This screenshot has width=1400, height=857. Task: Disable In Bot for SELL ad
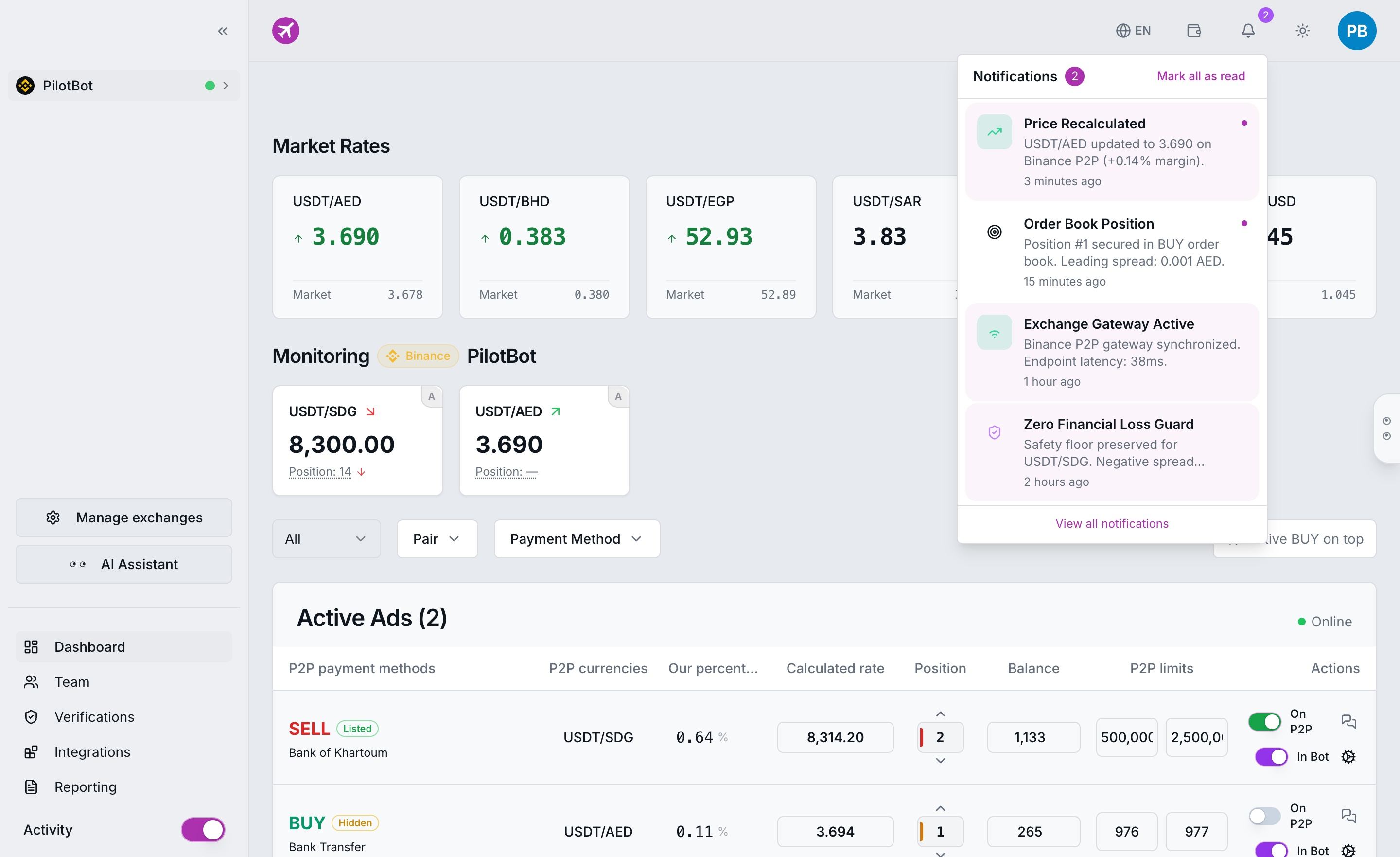tap(1271, 757)
